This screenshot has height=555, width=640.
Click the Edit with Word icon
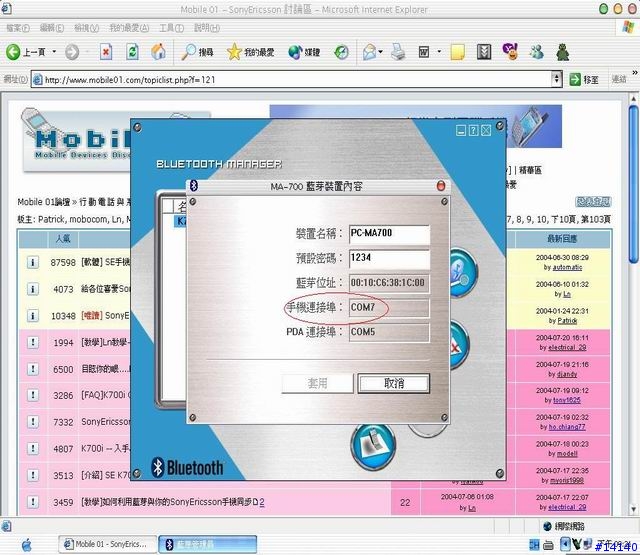coord(424,52)
